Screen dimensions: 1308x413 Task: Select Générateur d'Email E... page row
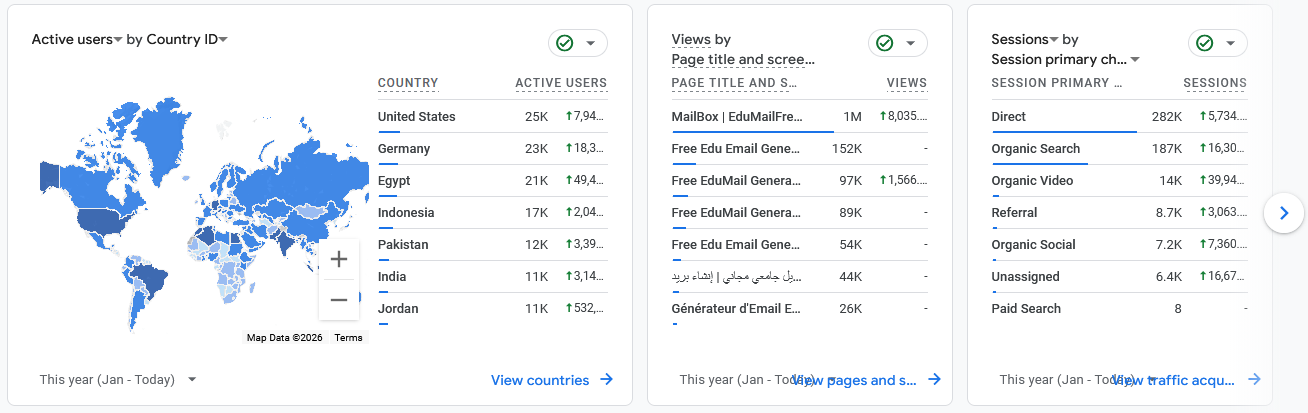pos(800,309)
